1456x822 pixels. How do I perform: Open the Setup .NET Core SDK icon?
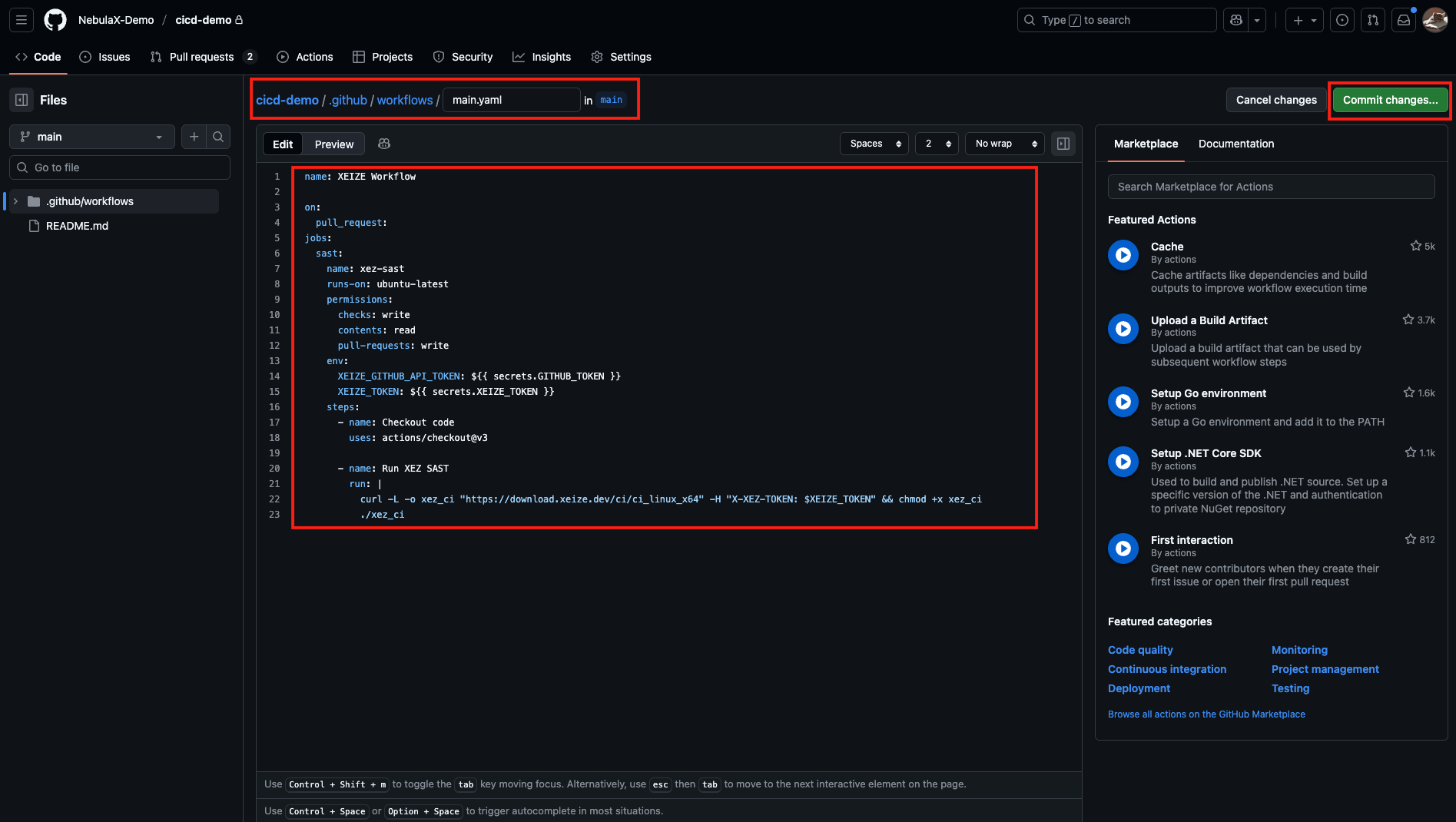coord(1123,462)
